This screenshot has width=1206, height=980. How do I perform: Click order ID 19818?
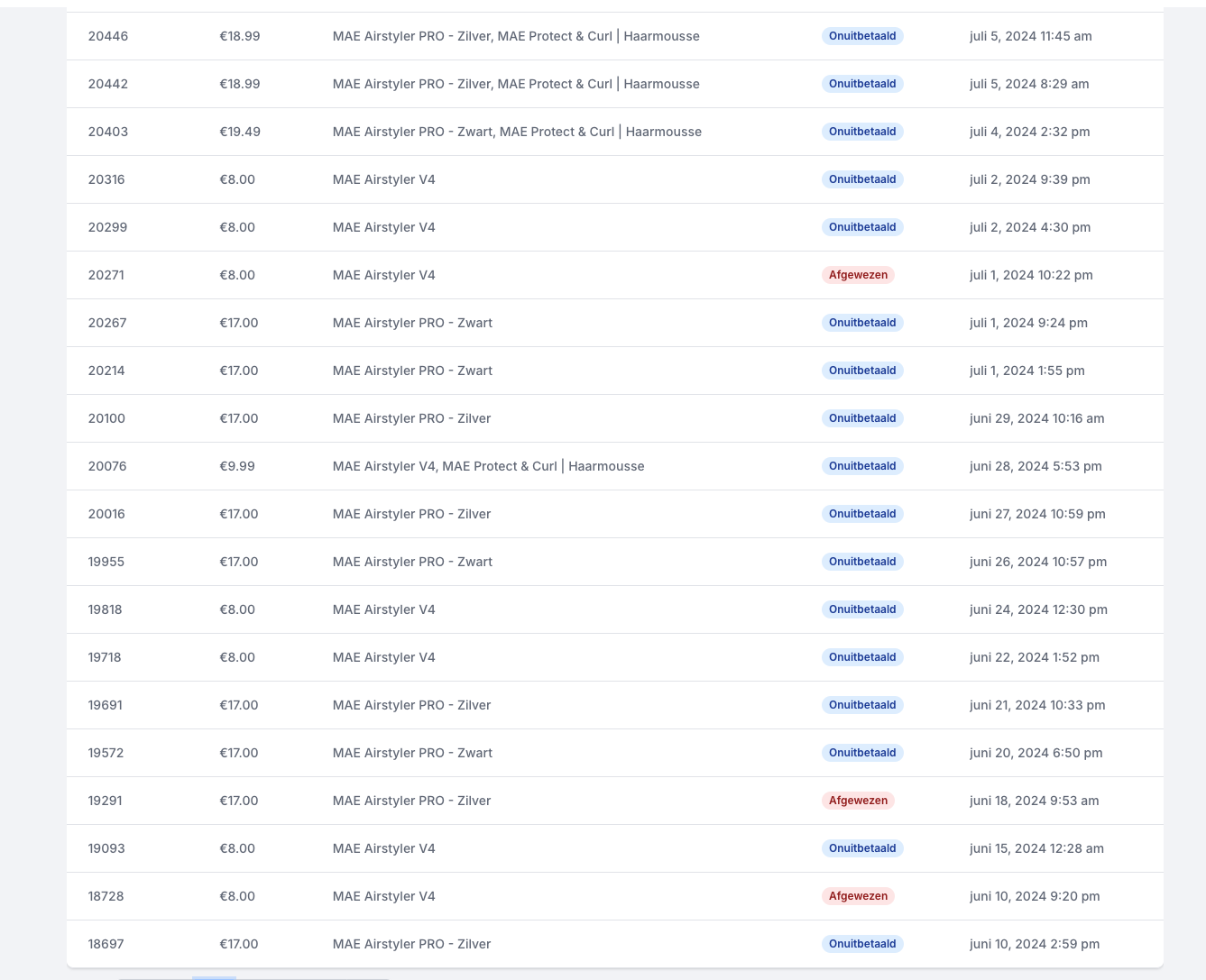(x=105, y=609)
